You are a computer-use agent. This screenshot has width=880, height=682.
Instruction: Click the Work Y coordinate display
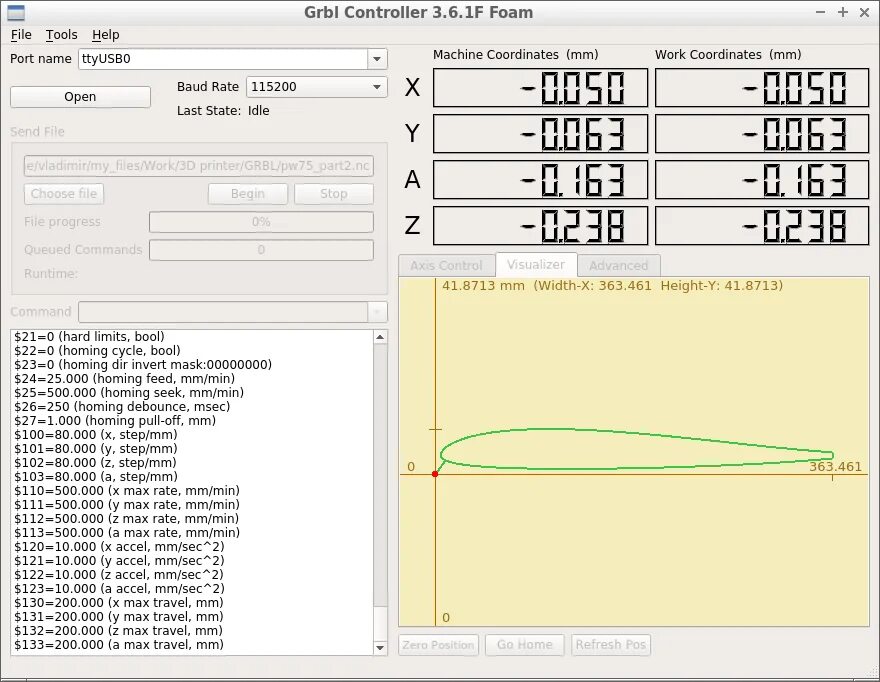tap(762, 134)
